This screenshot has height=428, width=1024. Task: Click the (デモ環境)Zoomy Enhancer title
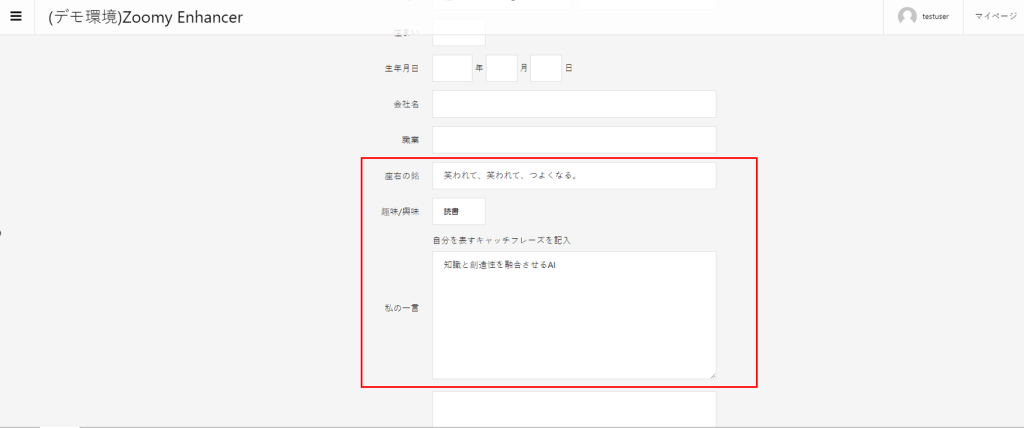(x=145, y=17)
